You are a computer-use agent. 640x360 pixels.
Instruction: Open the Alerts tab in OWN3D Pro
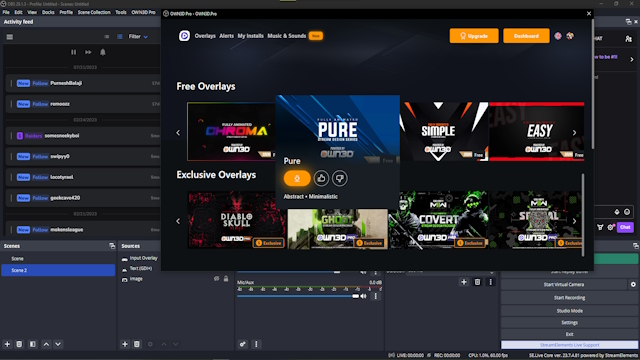coord(227,36)
